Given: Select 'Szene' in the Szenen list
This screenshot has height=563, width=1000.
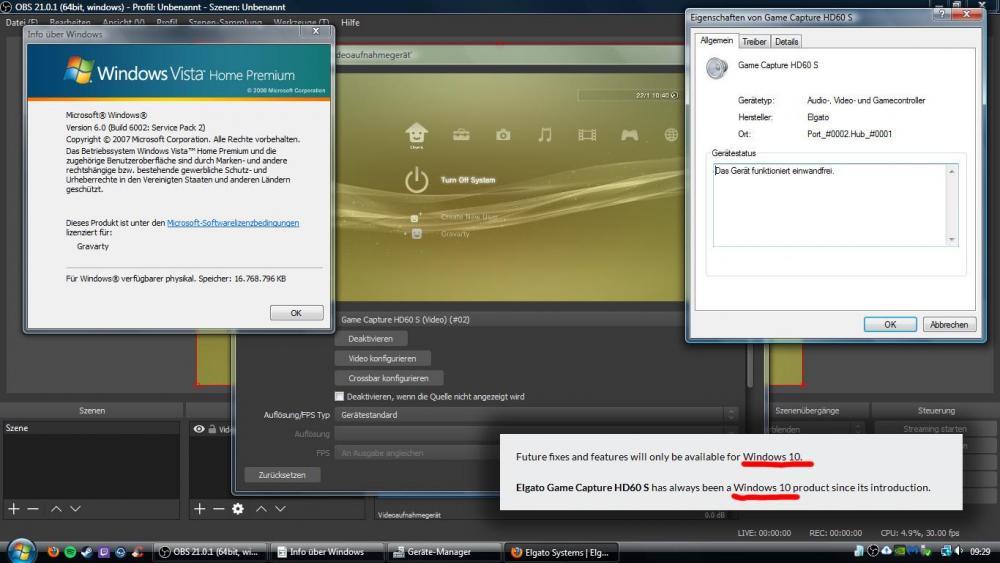Looking at the screenshot, I should (91, 428).
